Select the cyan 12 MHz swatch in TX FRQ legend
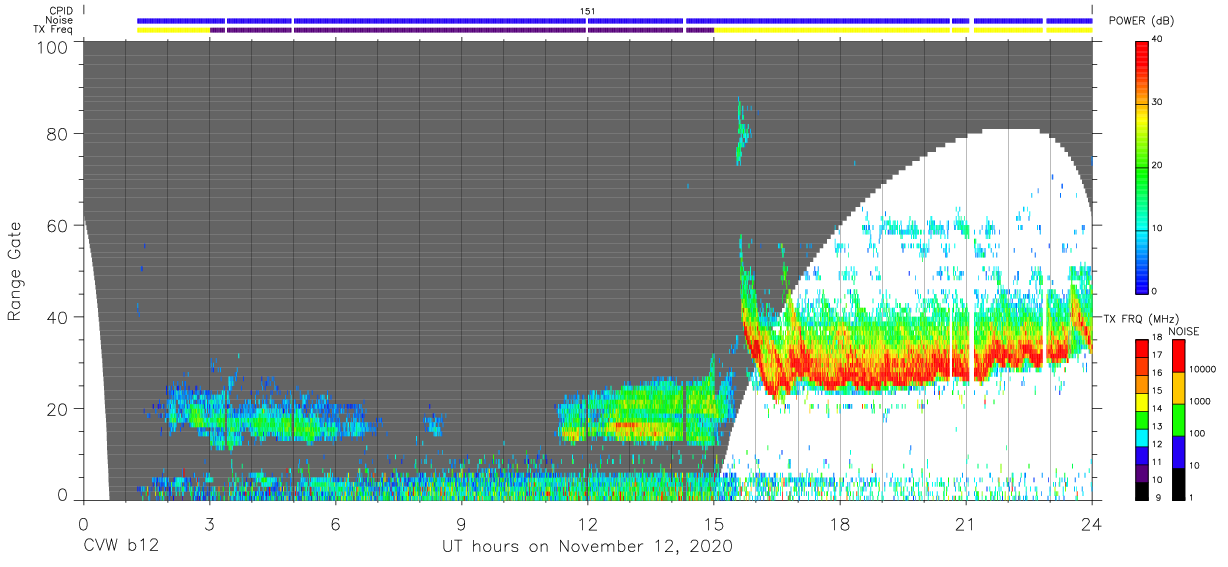Viewport: 1228px width, 567px height. coord(1143,437)
